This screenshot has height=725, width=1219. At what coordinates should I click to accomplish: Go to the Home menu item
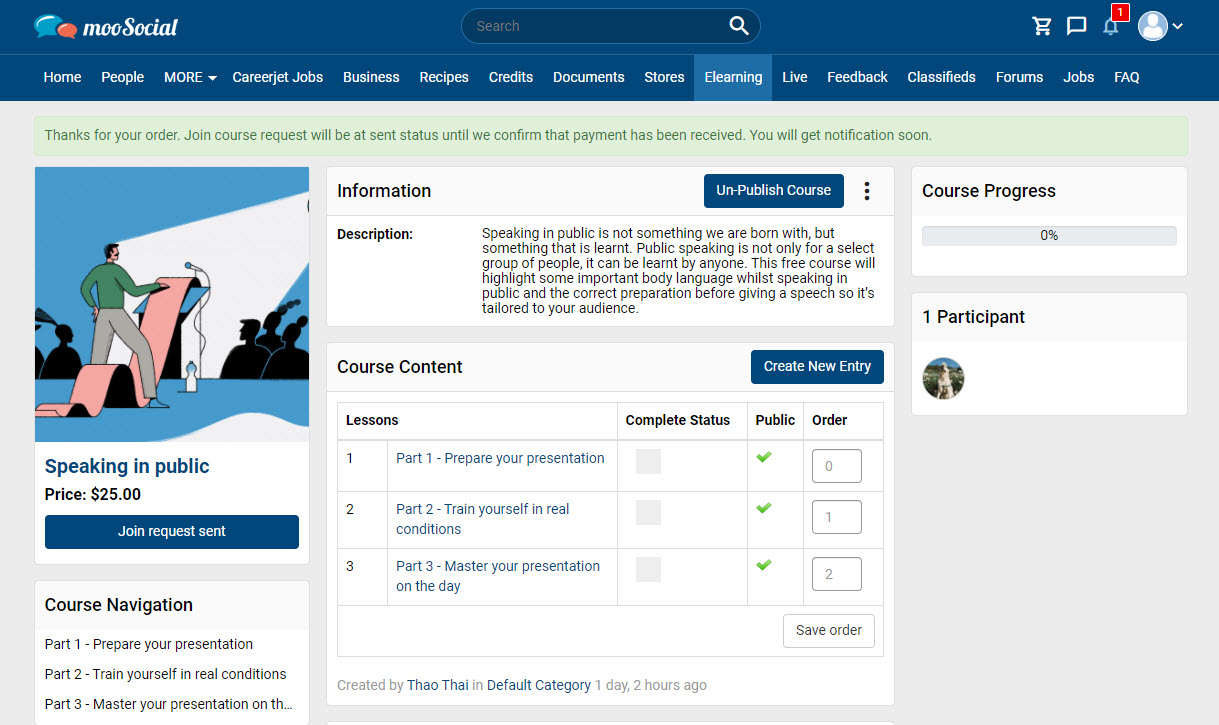[63, 77]
